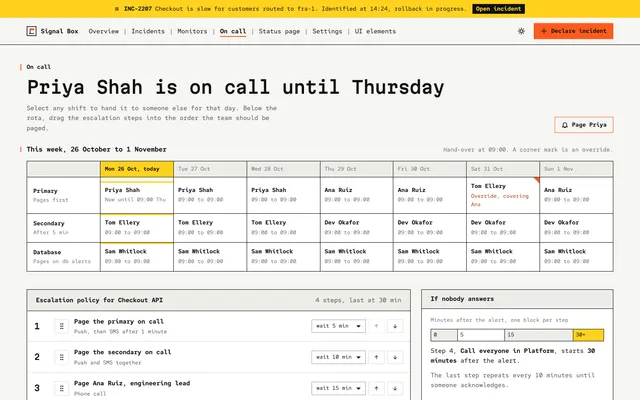Click the Signal Box logo icon

(31, 31)
